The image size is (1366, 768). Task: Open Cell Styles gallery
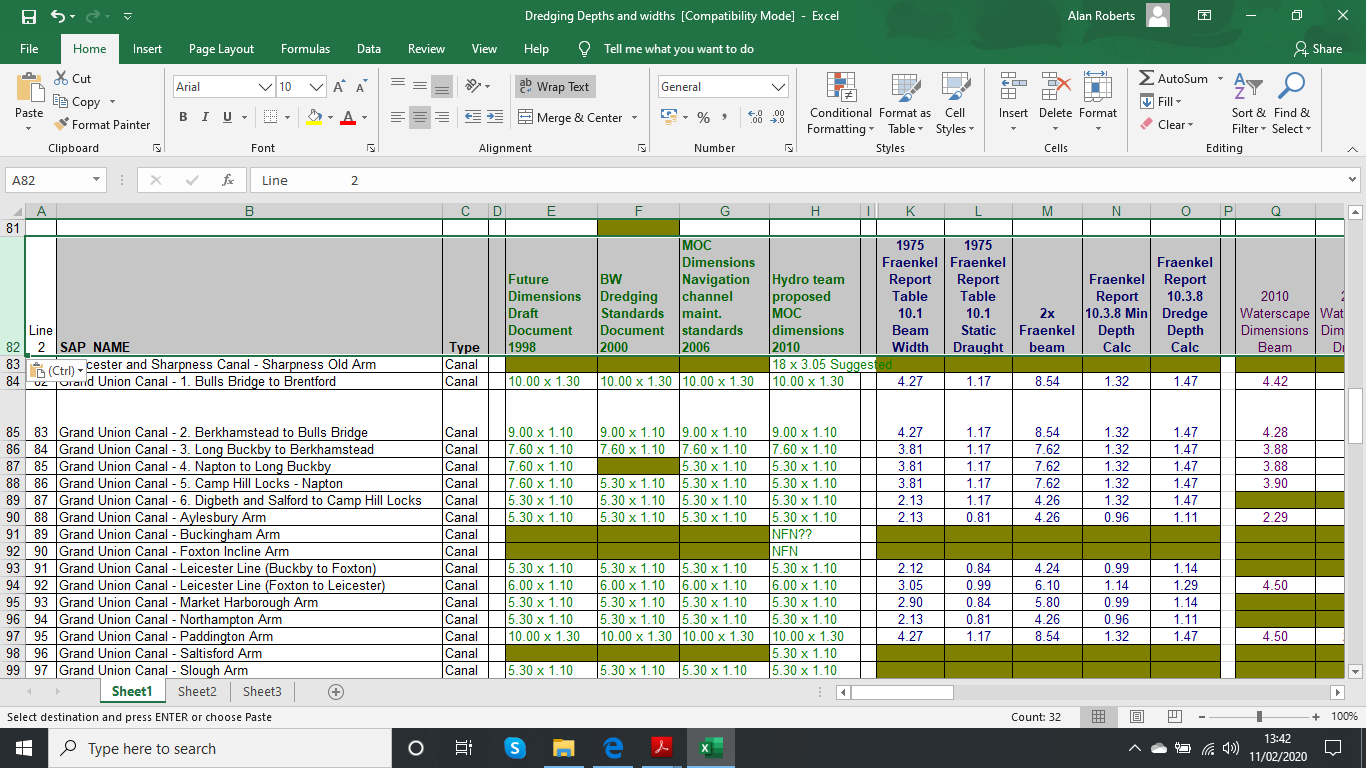(x=955, y=103)
